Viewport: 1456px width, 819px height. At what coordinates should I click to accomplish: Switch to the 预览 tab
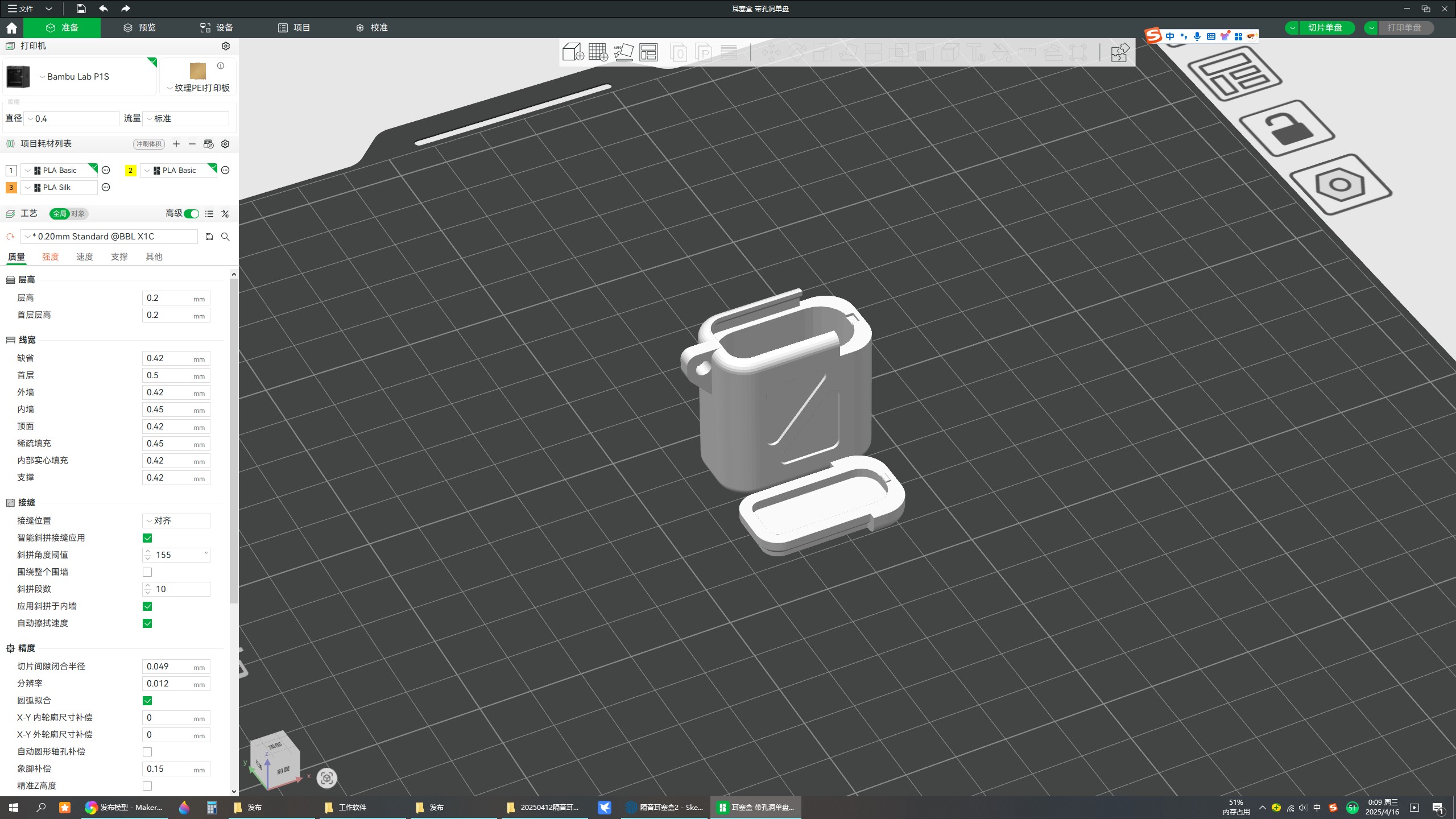coord(139,28)
